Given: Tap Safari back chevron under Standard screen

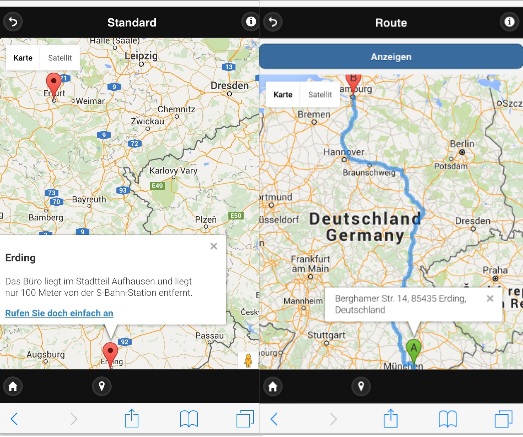Looking at the screenshot, I should [14, 419].
